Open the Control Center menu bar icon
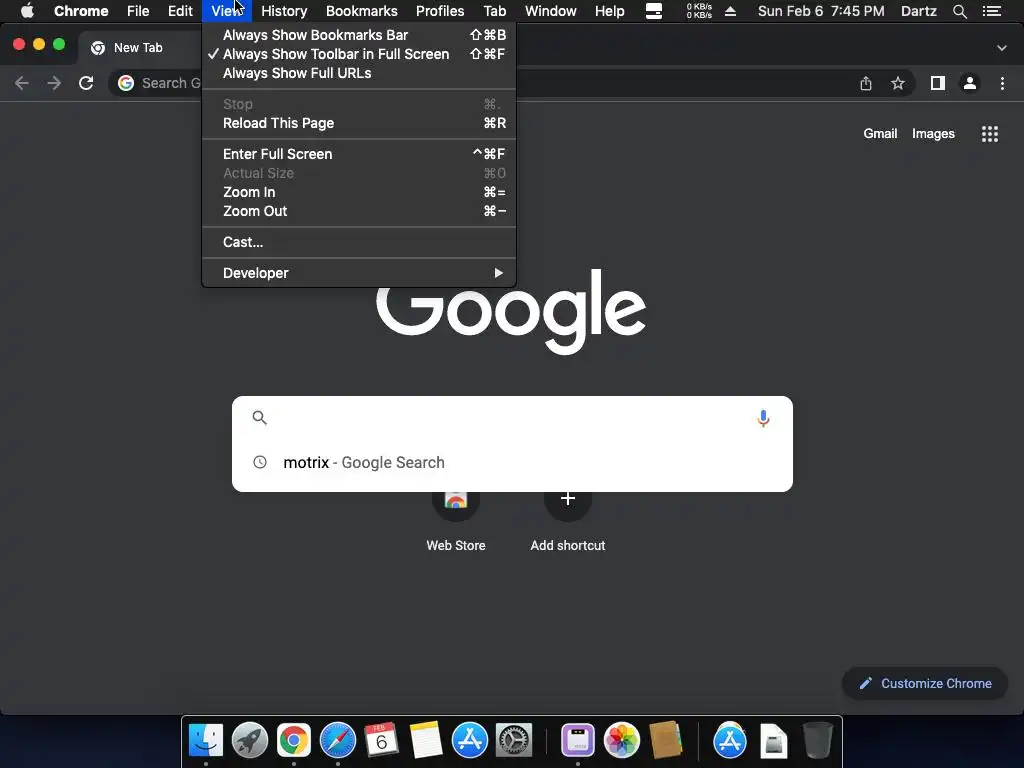The height and width of the screenshot is (768, 1024). click(992, 11)
